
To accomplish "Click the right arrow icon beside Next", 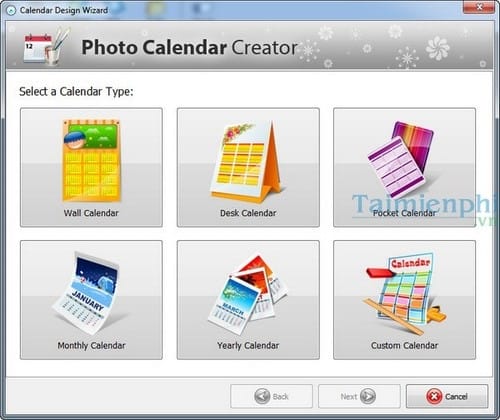I will pyautogui.click(x=368, y=396).
